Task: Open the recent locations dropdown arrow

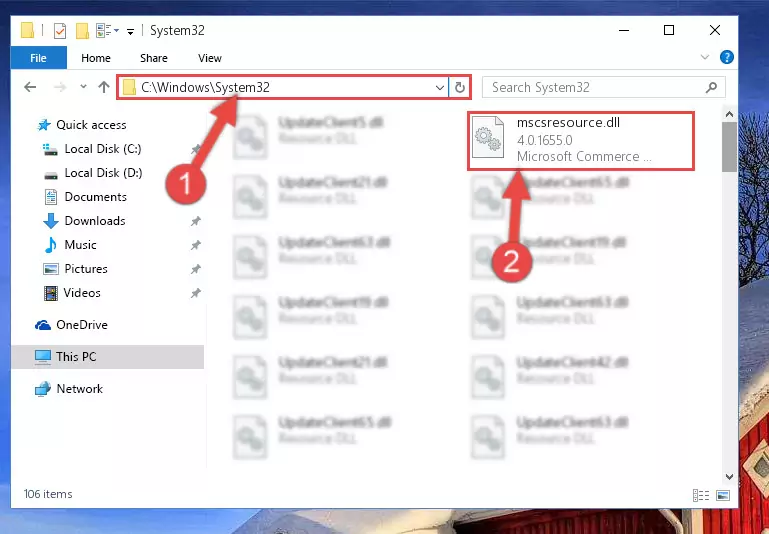Action: click(83, 87)
